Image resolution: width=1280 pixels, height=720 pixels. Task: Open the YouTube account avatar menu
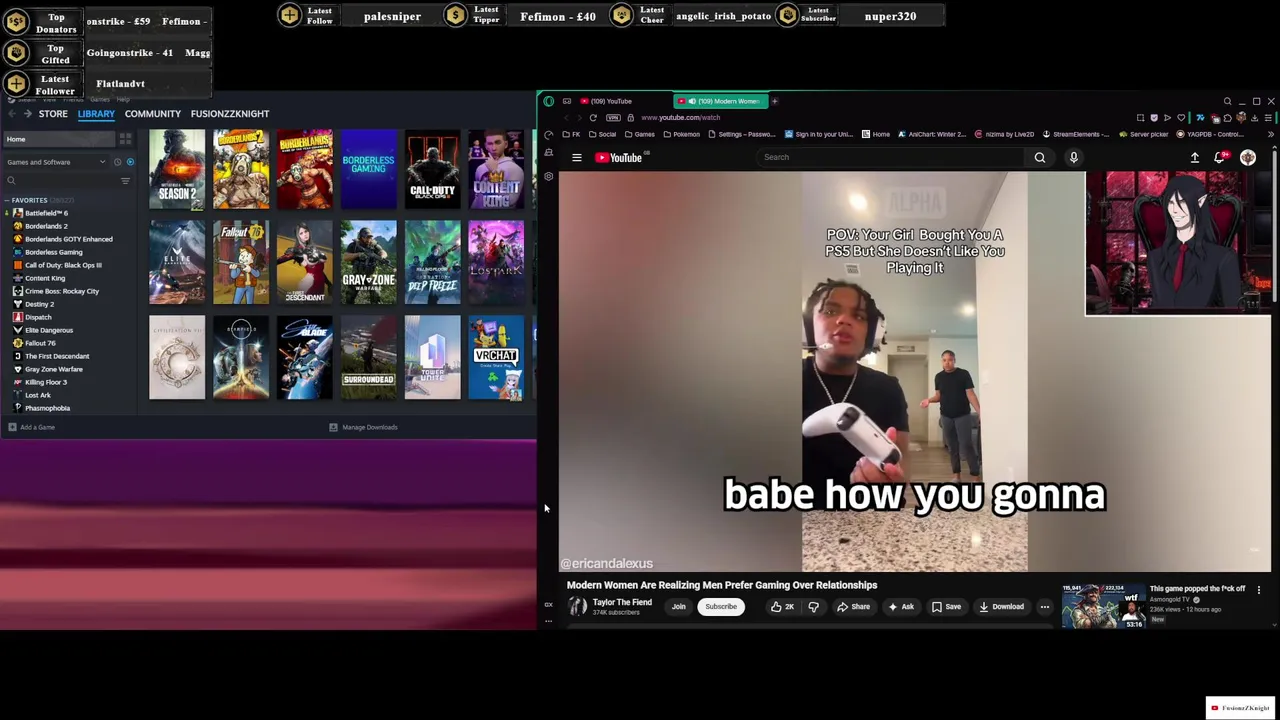click(x=1248, y=157)
